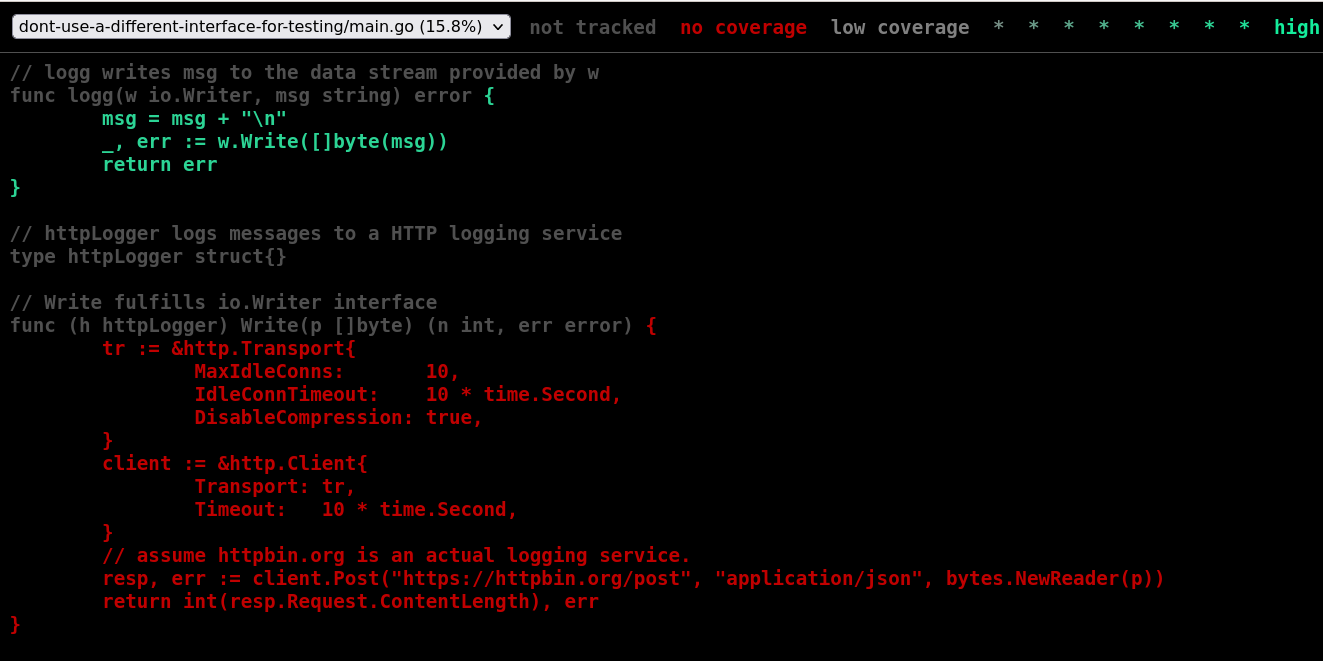Click the first green asterisk in the legend
This screenshot has height=661, width=1323.
(997, 27)
